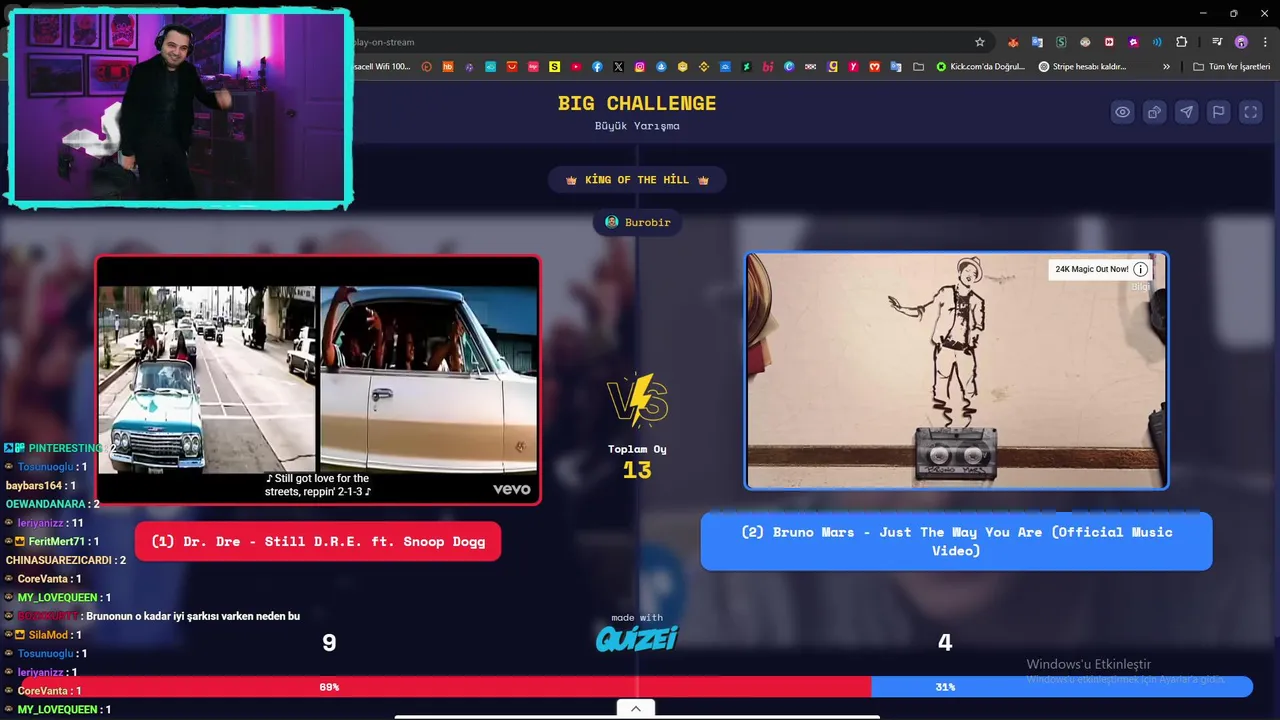Open the Burobir user chip

(x=637, y=222)
